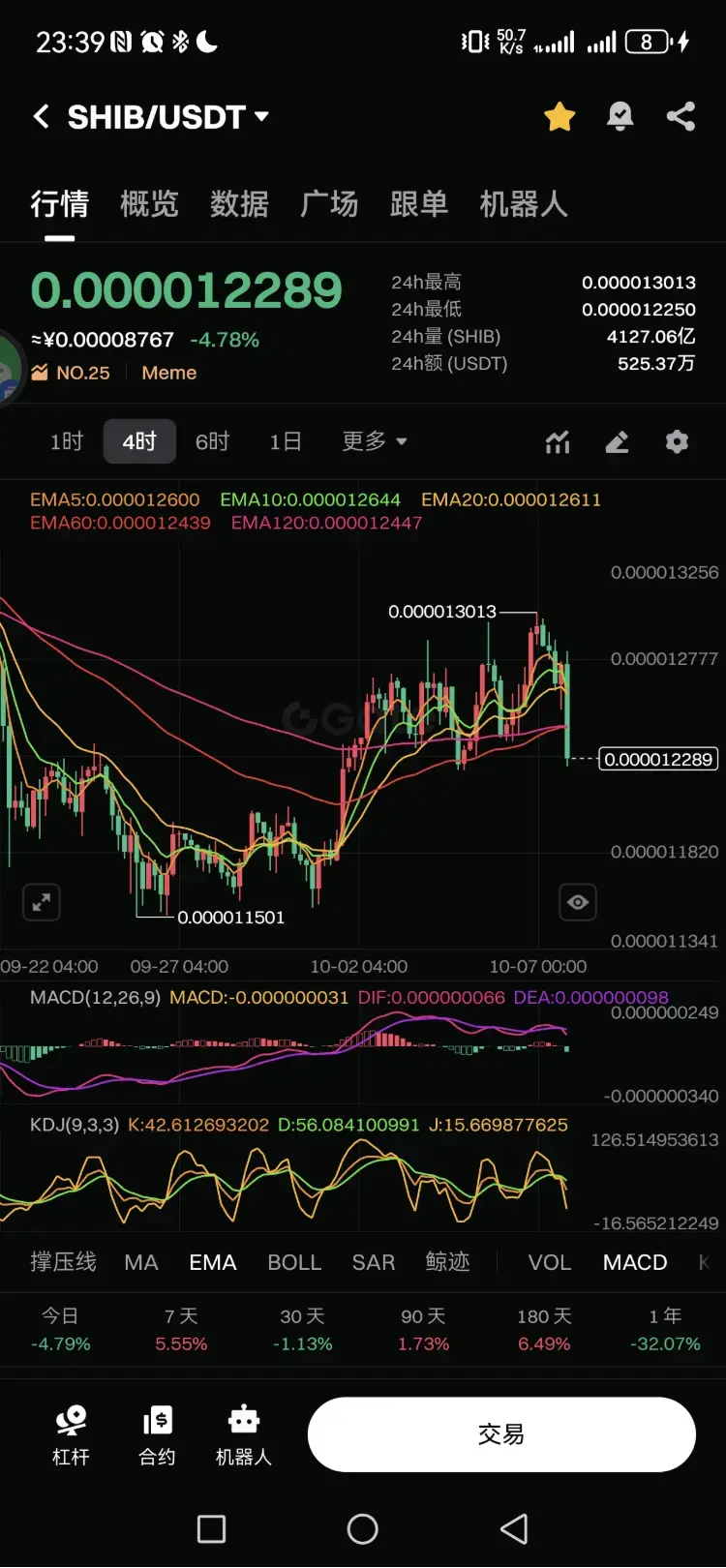Image resolution: width=726 pixels, height=1568 pixels.
Task: Tap the current price label on chart axis
Action: (658, 759)
